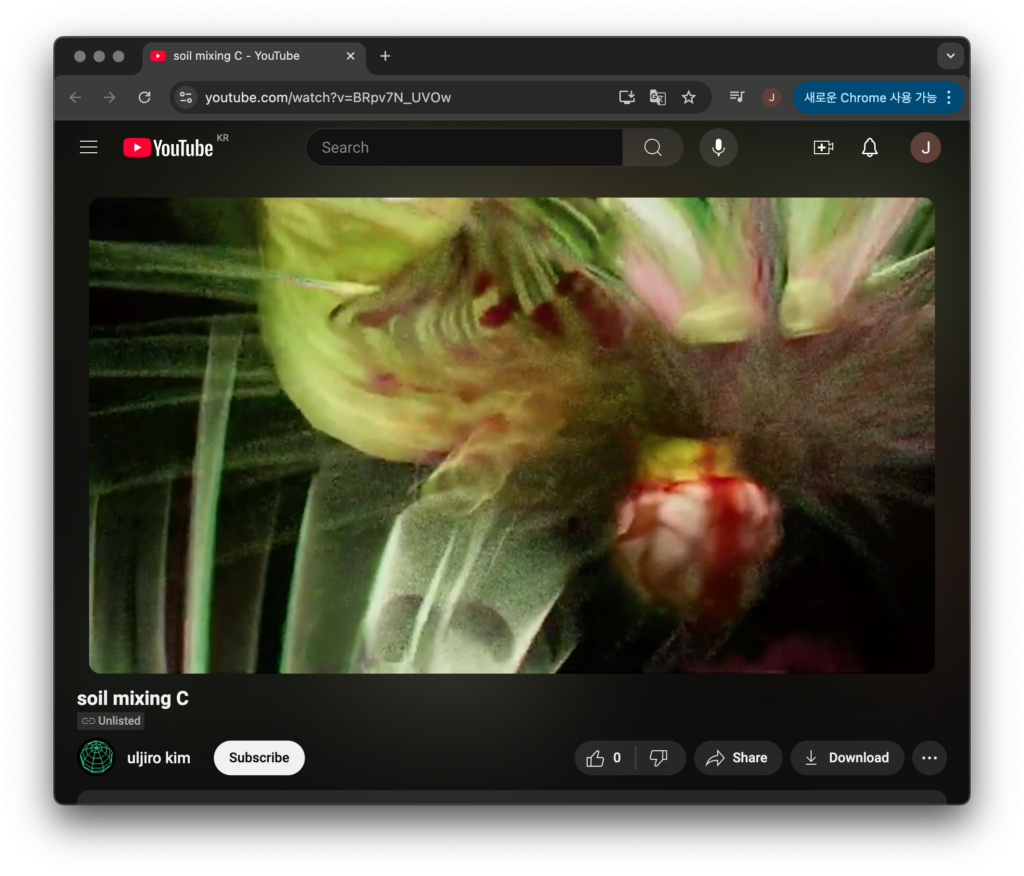Viewport: 1024px width, 876px height.
Task: Click the YouTube logo to go home
Action: 169,148
